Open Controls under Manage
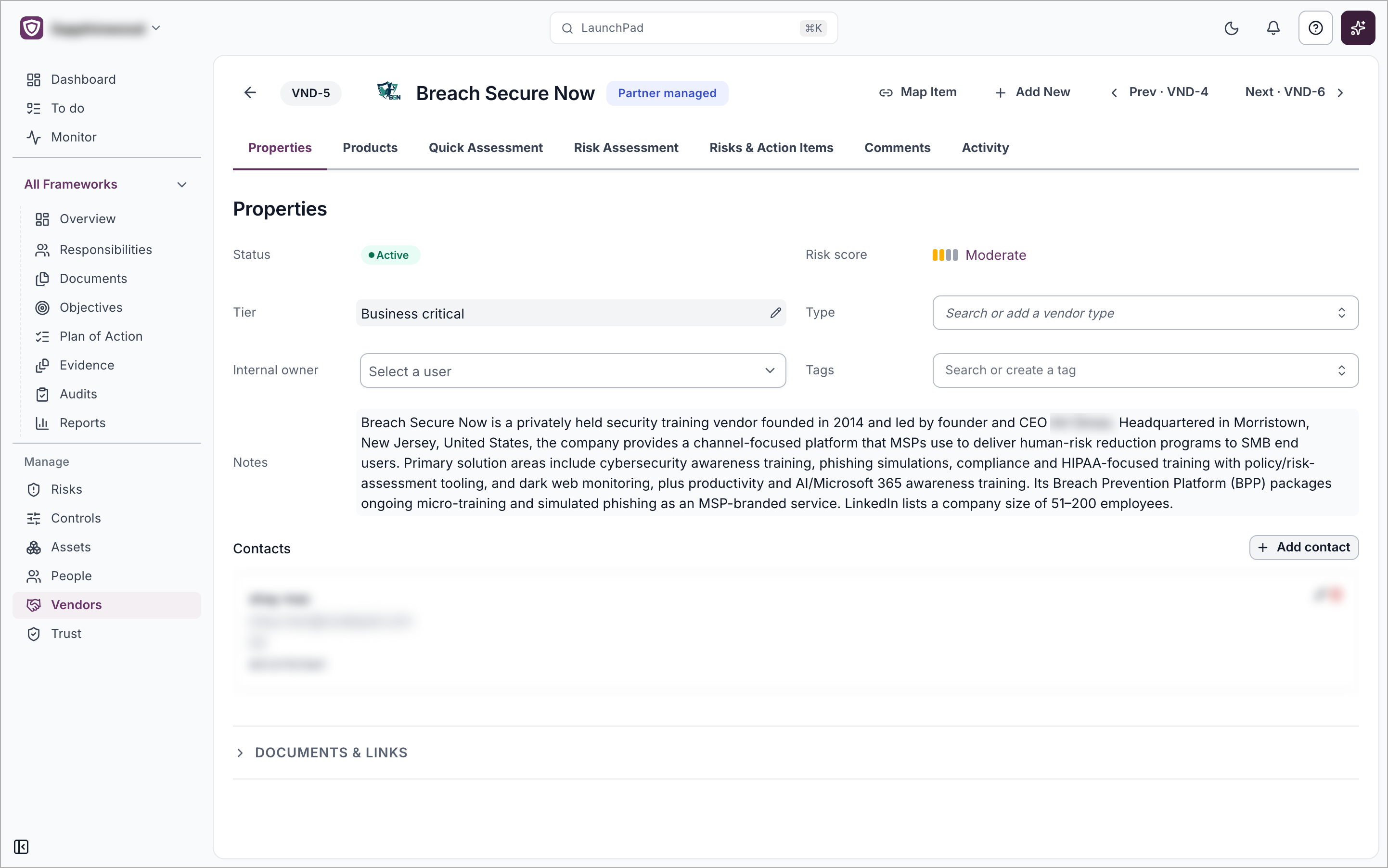1388x868 pixels. [x=107, y=518]
